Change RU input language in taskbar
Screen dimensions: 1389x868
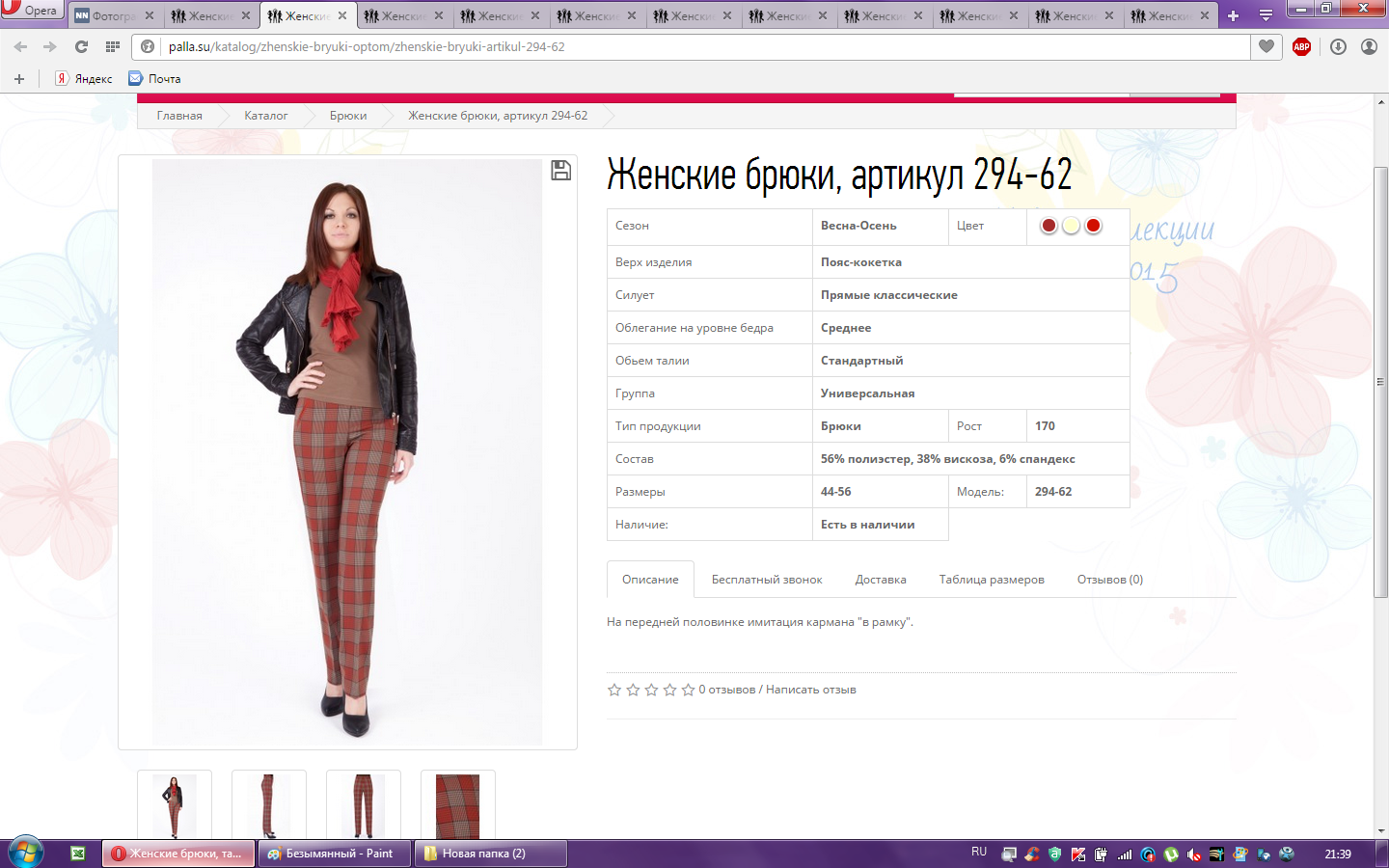point(979,853)
